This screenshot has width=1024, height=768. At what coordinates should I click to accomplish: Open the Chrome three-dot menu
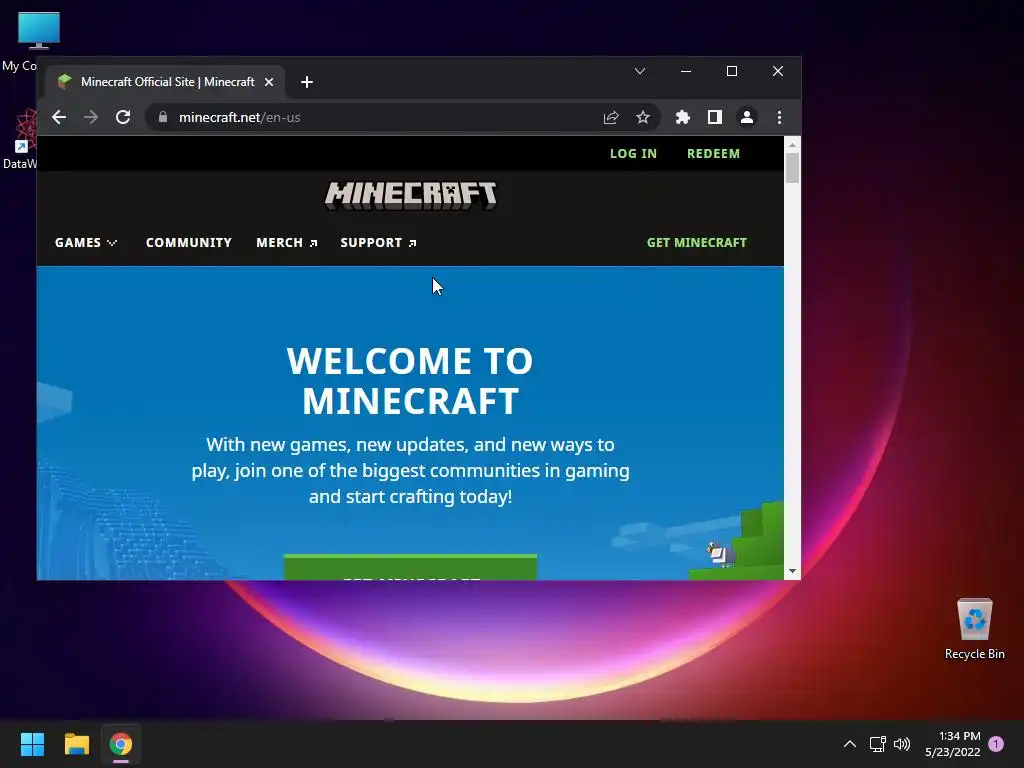coord(779,118)
